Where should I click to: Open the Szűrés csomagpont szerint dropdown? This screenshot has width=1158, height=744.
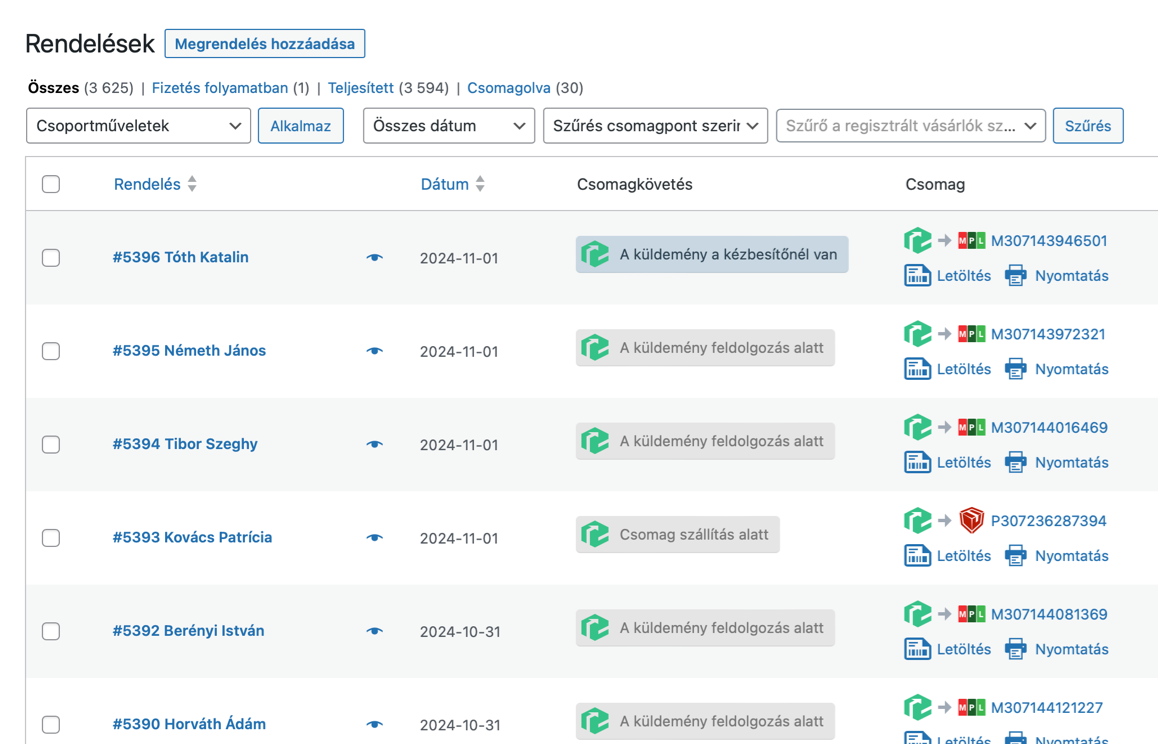(655, 125)
